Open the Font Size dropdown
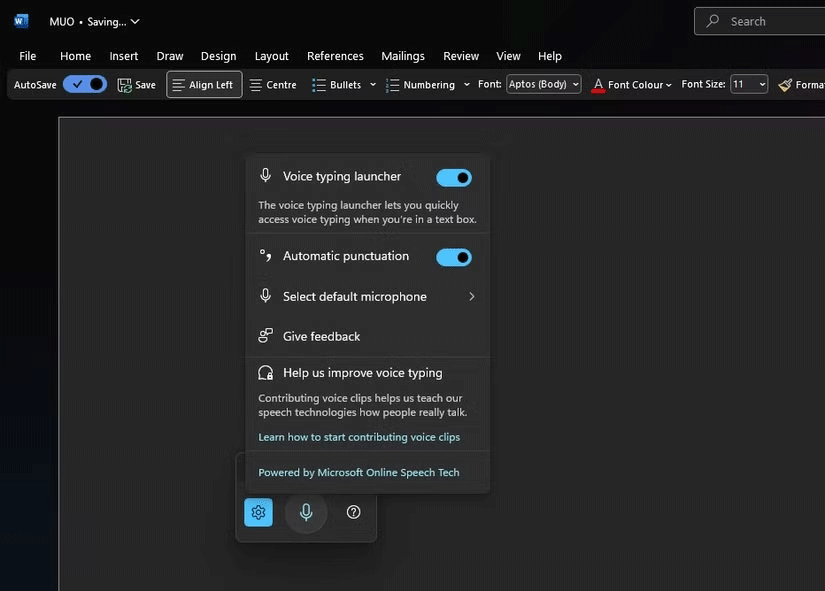Screen dimensions: 825x591 [749, 85]
